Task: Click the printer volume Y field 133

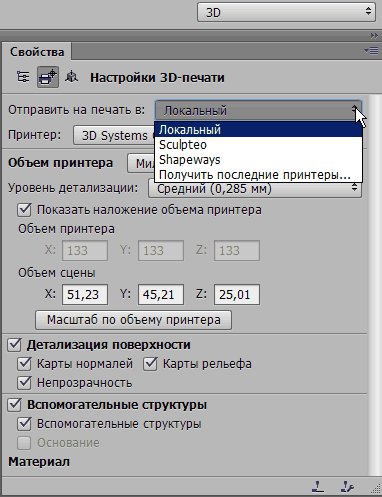Action: (161, 250)
